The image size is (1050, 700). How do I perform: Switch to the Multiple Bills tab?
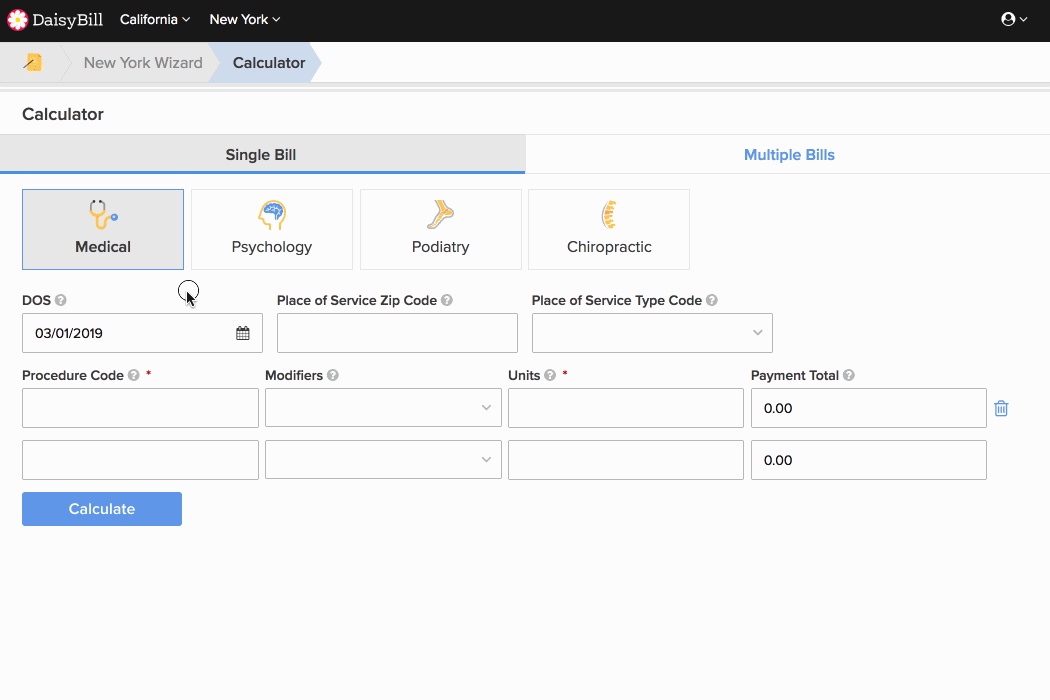789,155
